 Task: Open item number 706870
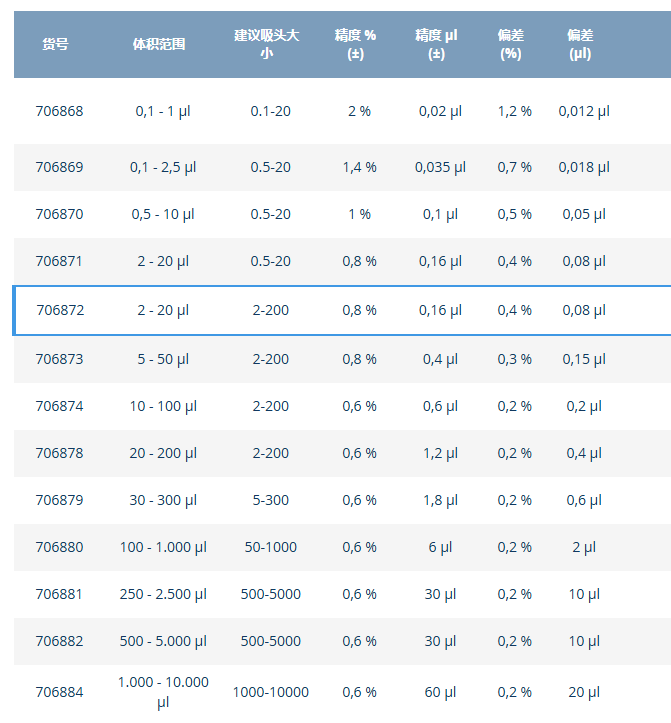59,214
